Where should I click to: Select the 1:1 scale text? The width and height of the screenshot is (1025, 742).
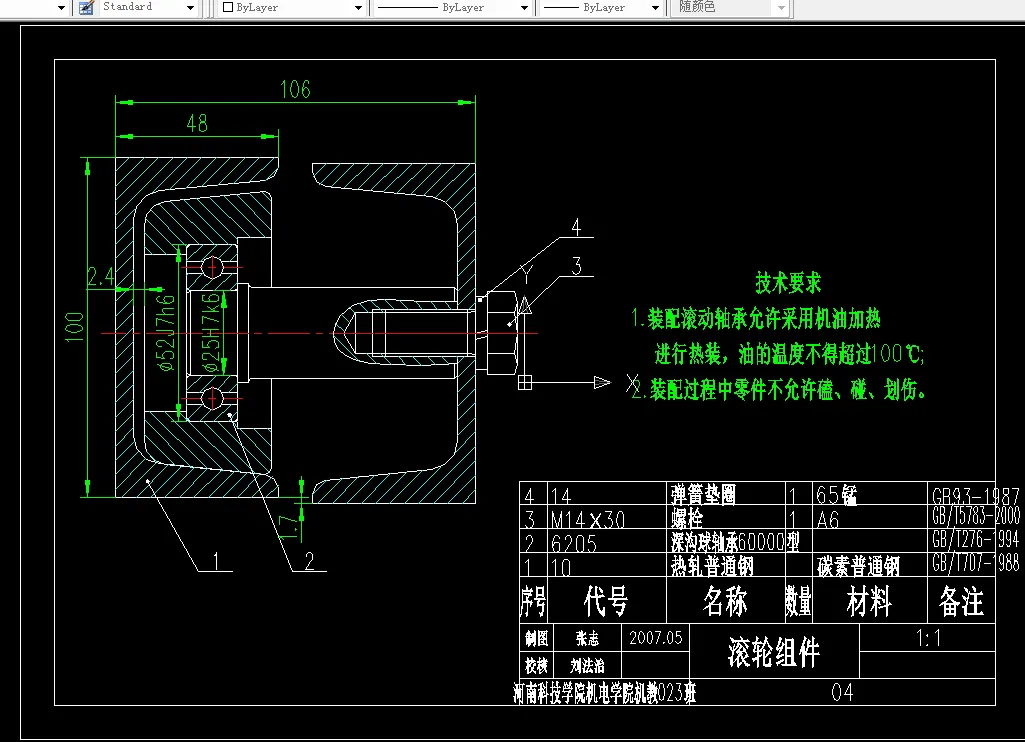tap(928, 637)
